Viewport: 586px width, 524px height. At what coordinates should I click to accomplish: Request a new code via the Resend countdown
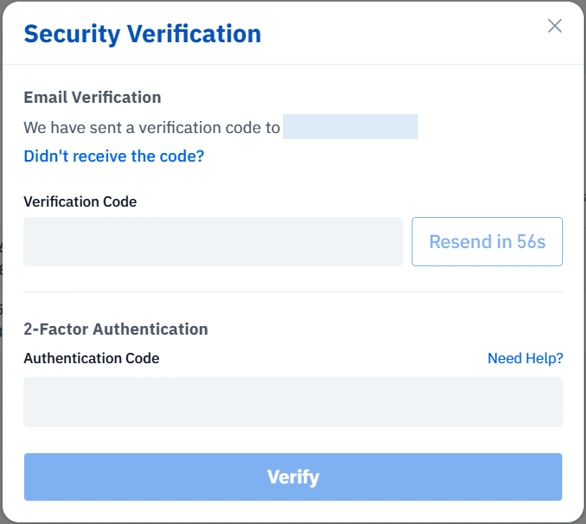[x=487, y=241]
